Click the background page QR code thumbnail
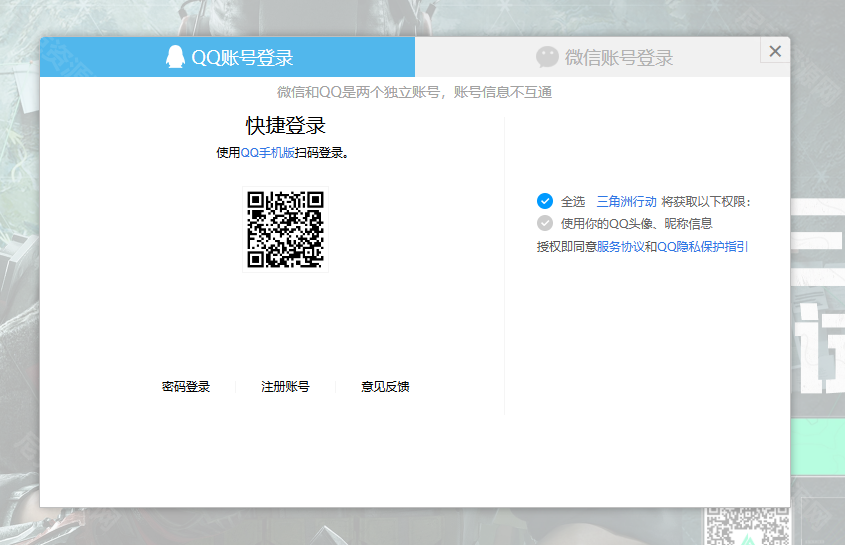This screenshot has height=545, width=845. pos(747,526)
